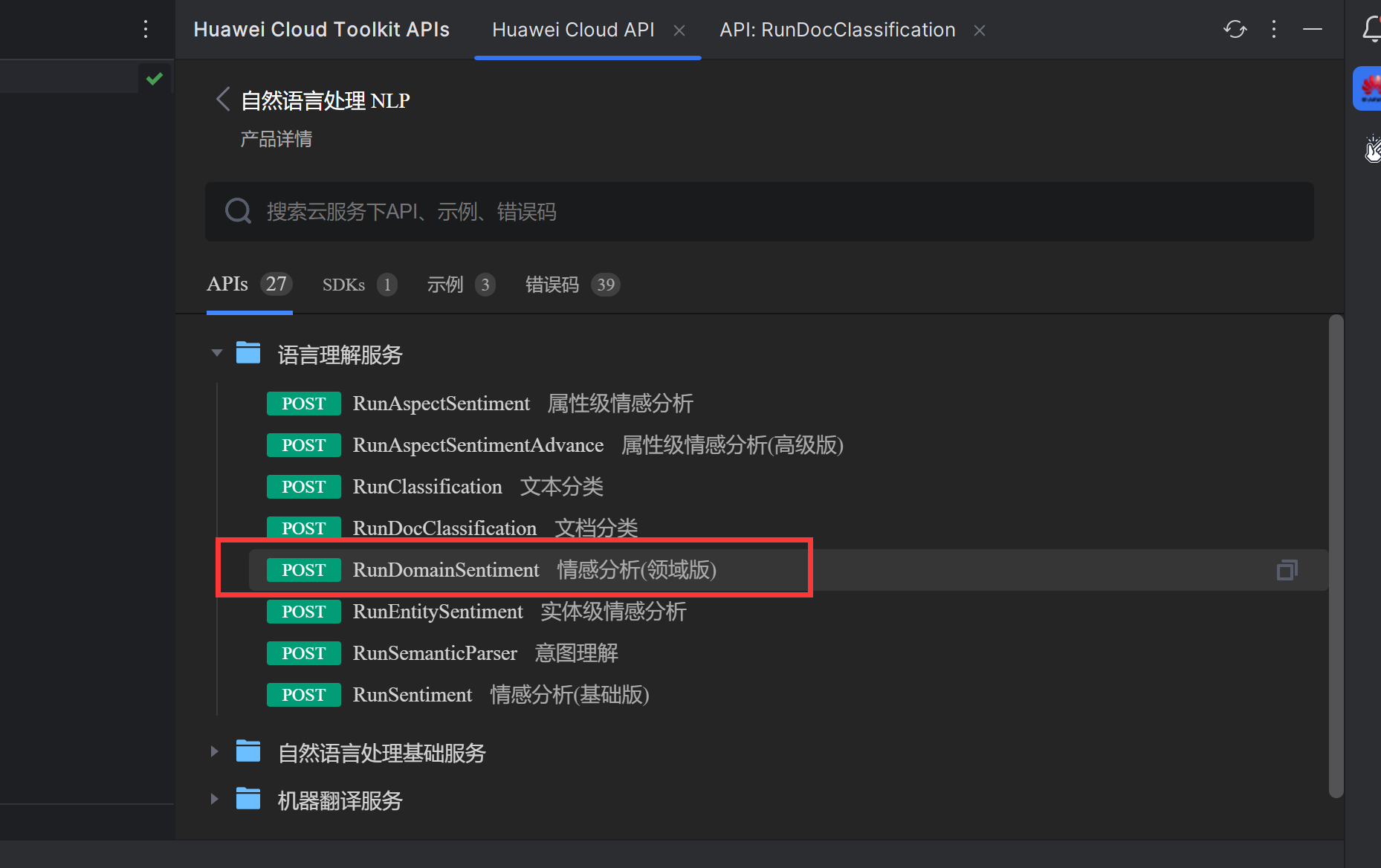Click the API list vertical scrollbar
The width and height of the screenshot is (1381, 868).
coord(1336,556)
